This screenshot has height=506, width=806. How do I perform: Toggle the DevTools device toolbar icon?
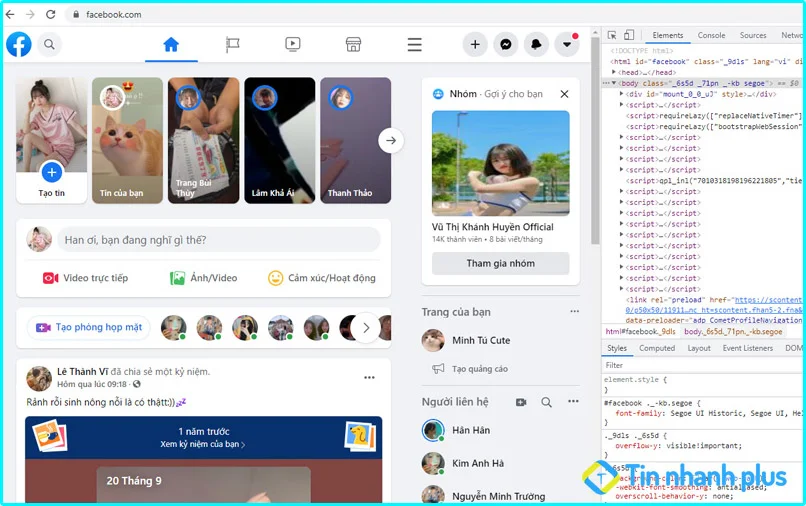(629, 35)
